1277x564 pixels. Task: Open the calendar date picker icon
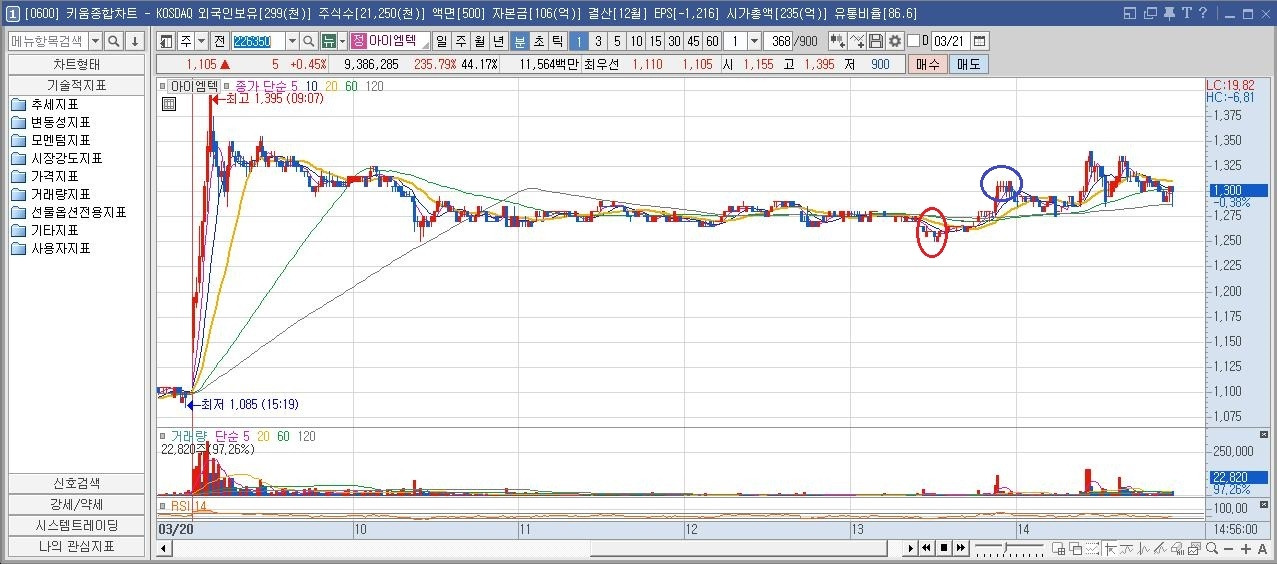coord(979,41)
